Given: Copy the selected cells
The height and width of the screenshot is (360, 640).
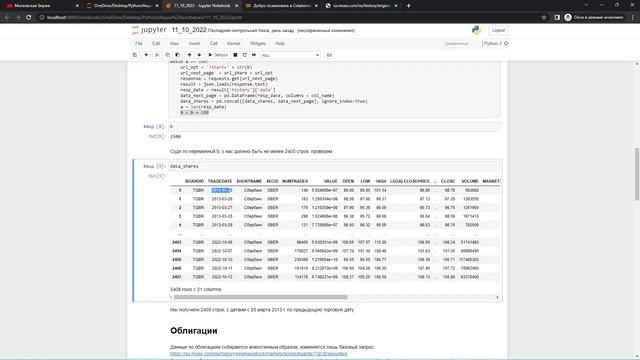Looking at the screenshot, I should [167, 55].
